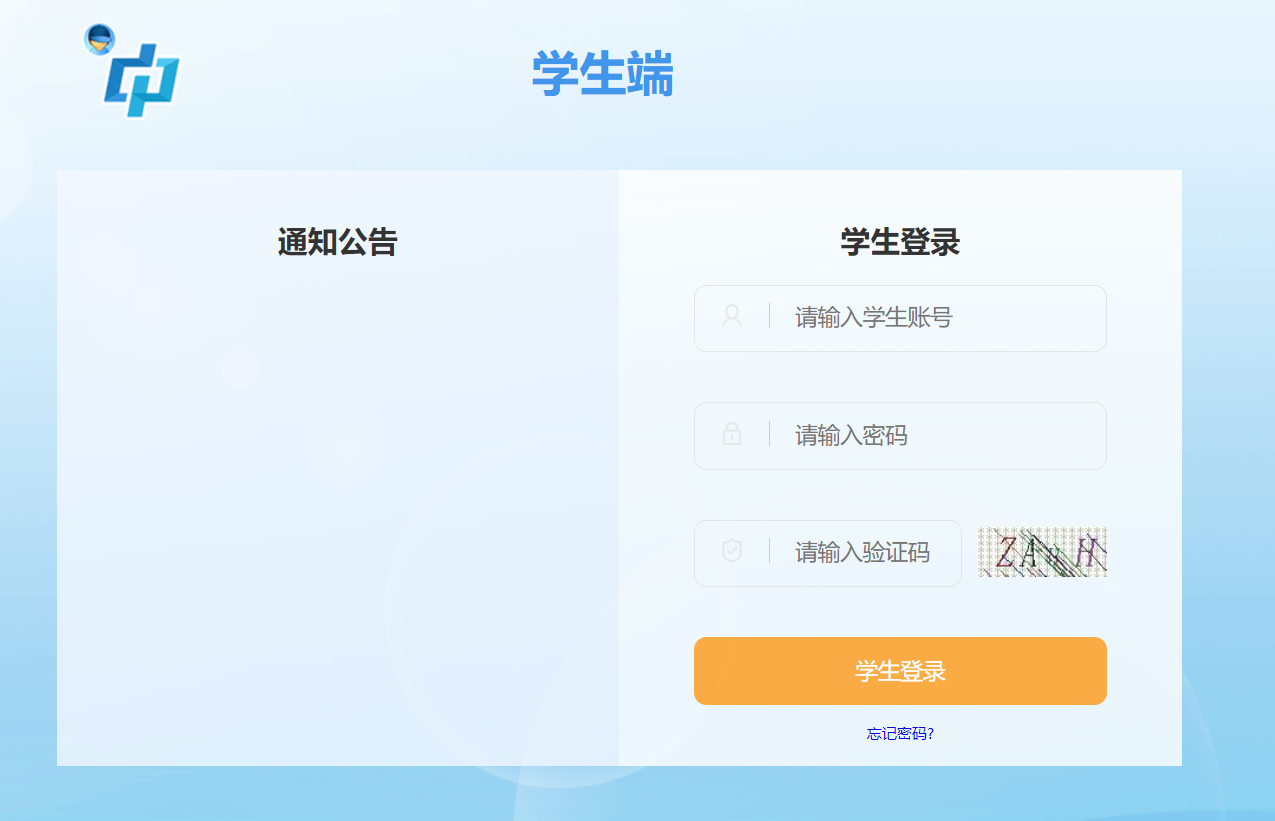
Task: Click the blue site logo
Action: 143,80
